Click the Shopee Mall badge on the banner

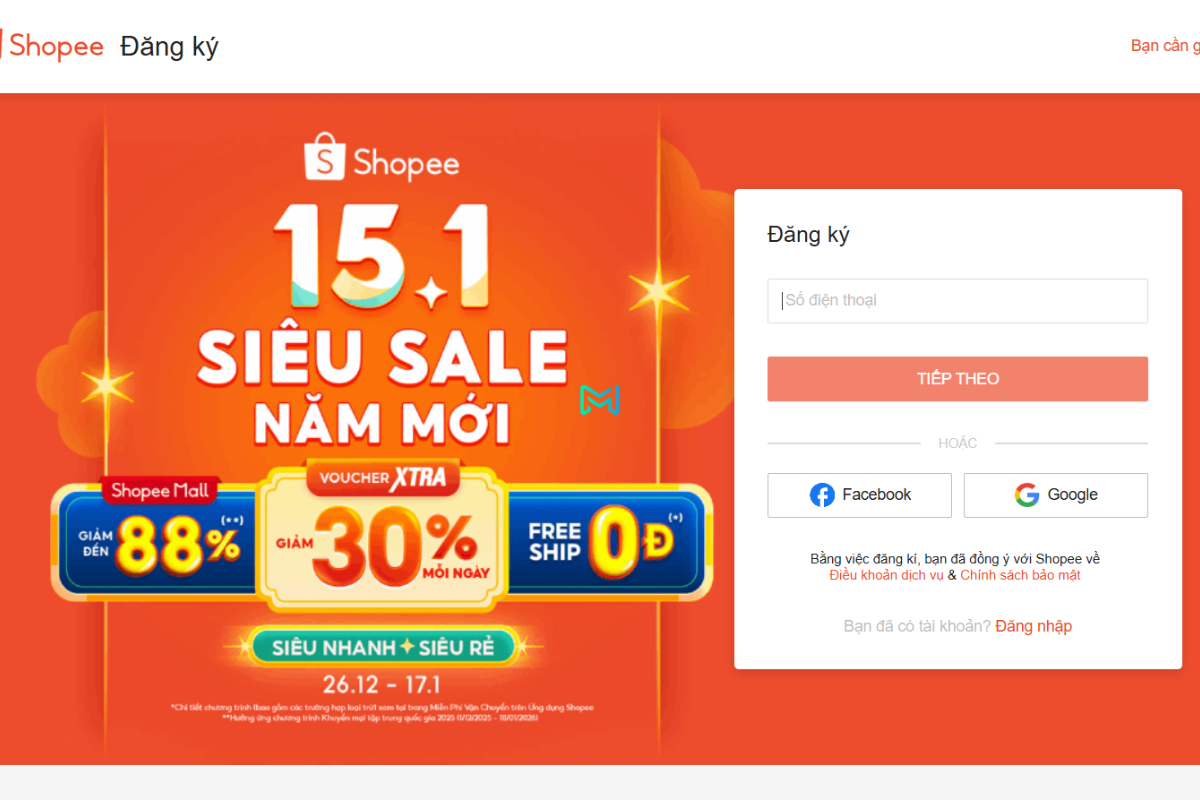tap(160, 489)
